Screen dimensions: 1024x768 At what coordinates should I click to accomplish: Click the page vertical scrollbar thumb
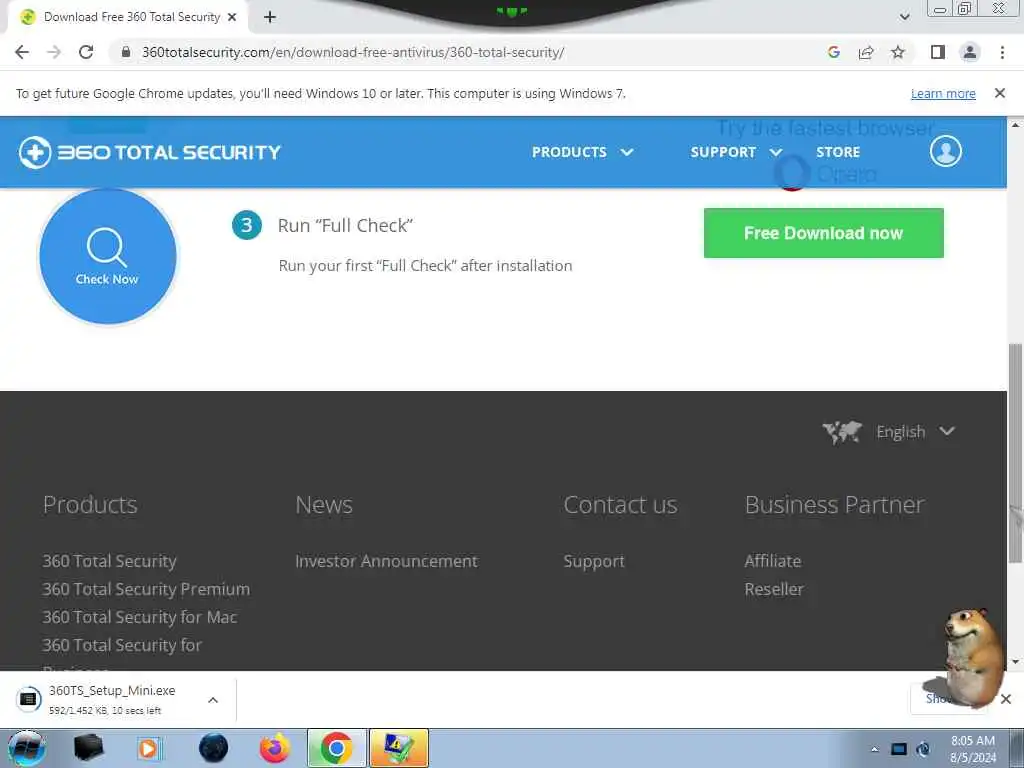[x=1016, y=453]
